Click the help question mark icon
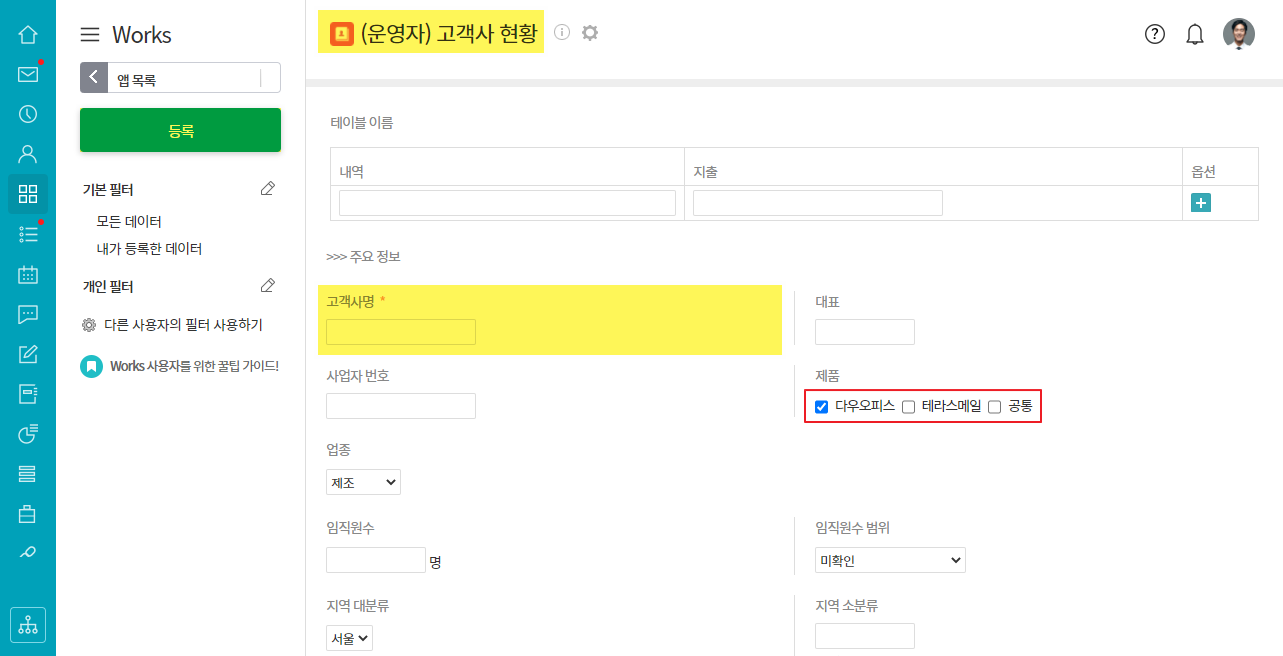 pyautogui.click(x=1155, y=34)
